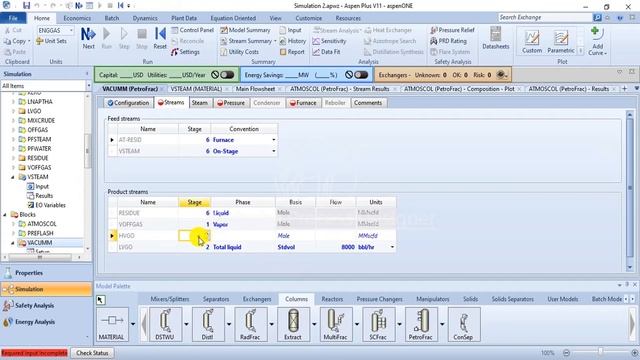640x360 pixels.
Task: Click the Next run icon
Action: (88, 38)
